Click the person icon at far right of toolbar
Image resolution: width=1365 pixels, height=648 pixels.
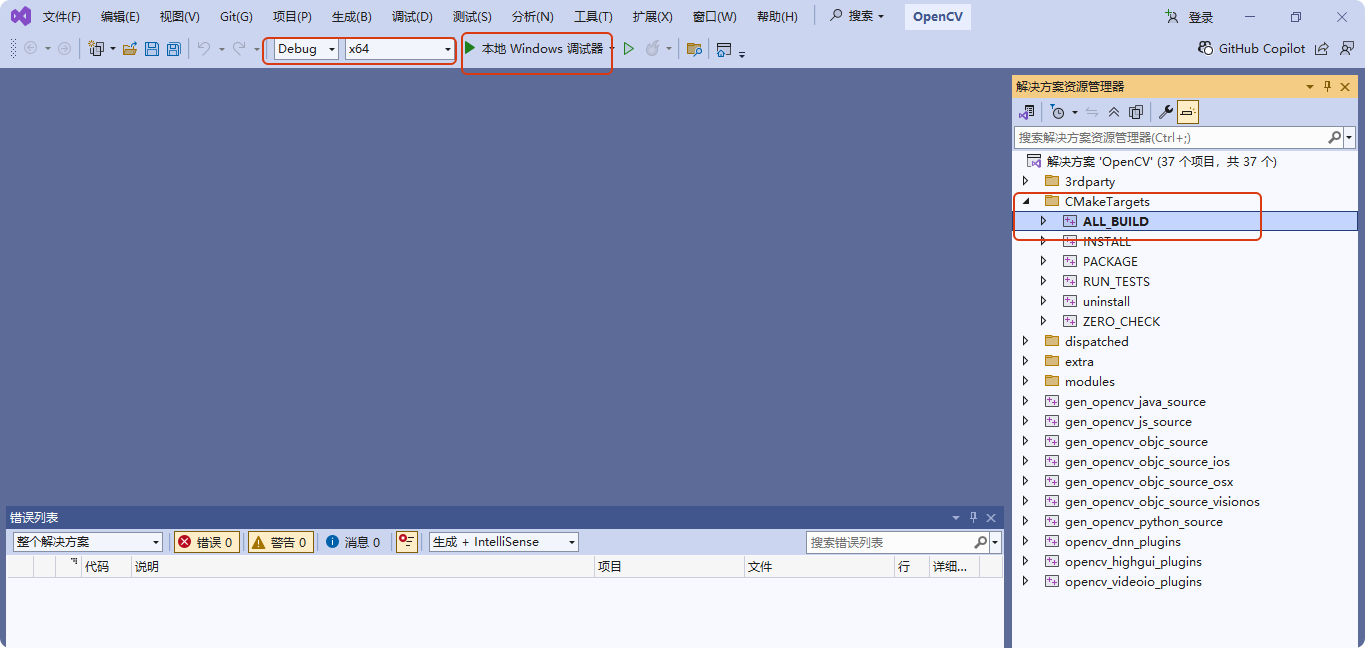point(1347,48)
